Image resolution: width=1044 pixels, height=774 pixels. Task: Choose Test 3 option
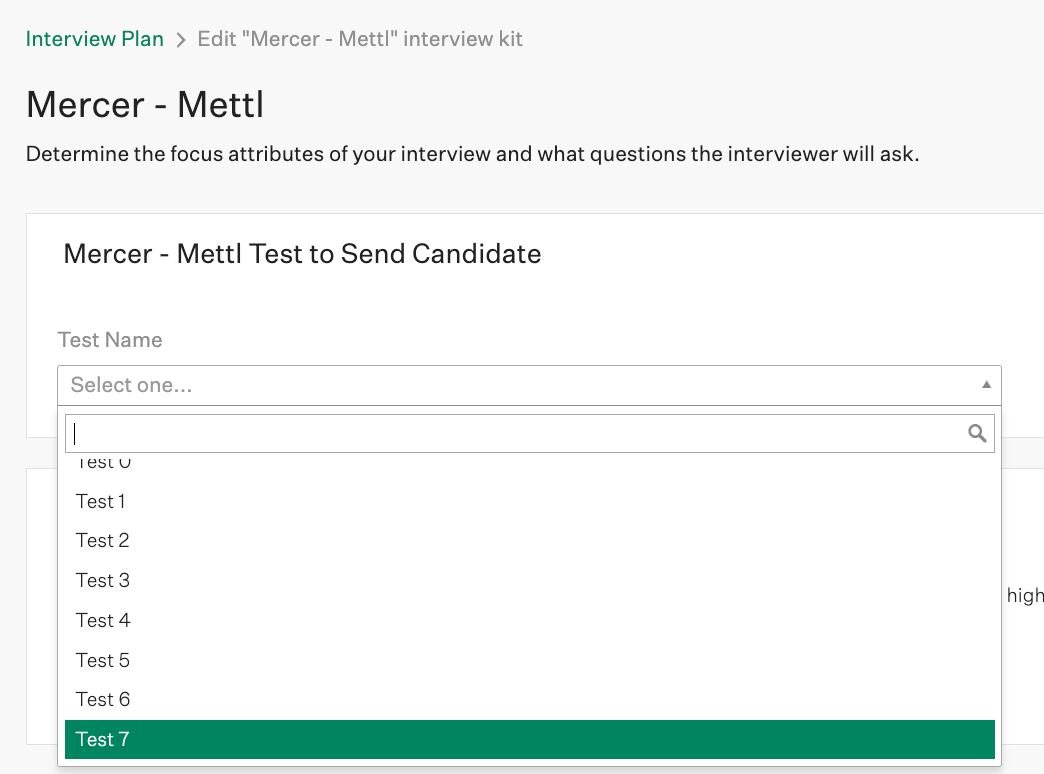coord(529,580)
